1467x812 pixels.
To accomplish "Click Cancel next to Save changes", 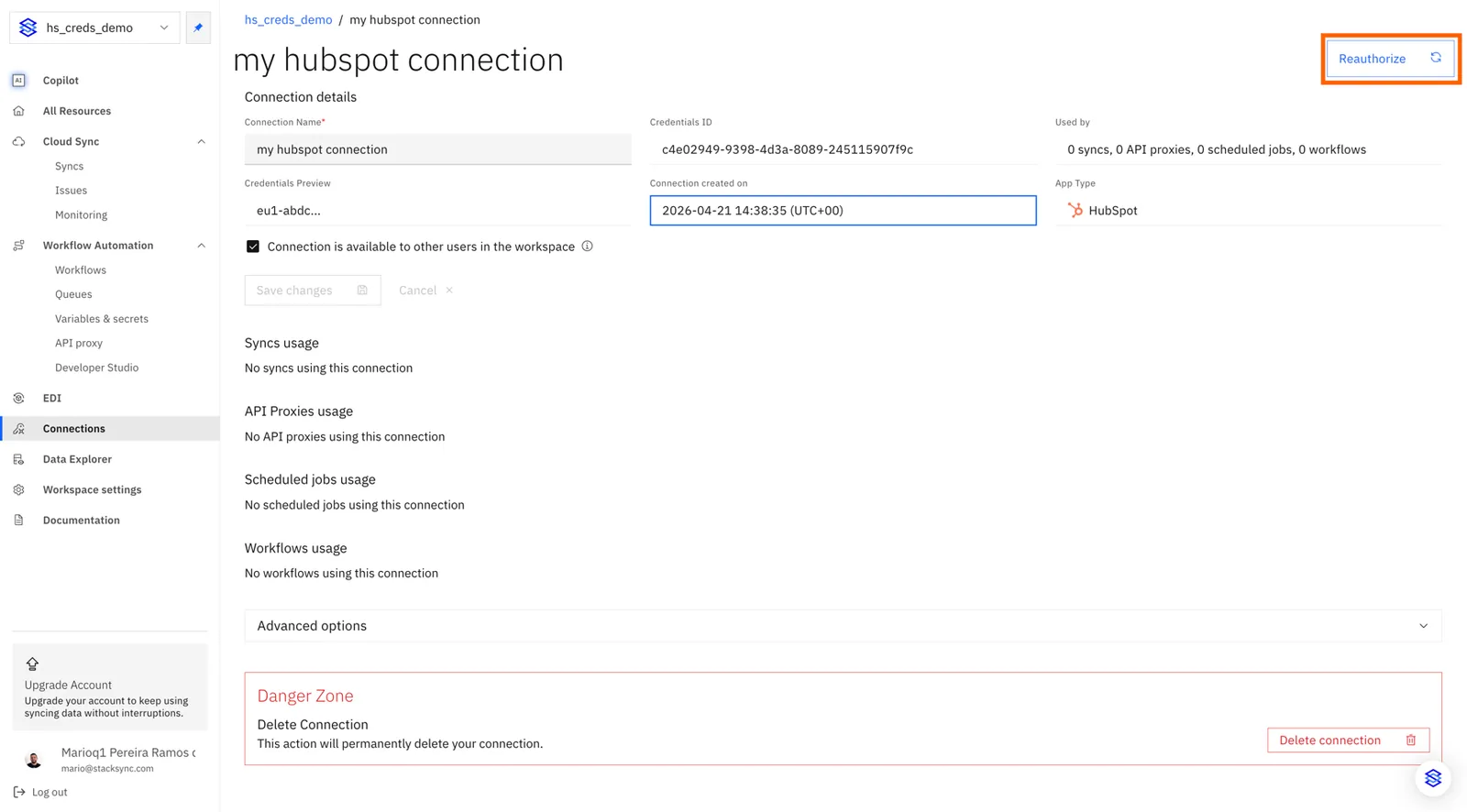I will coord(426,291).
